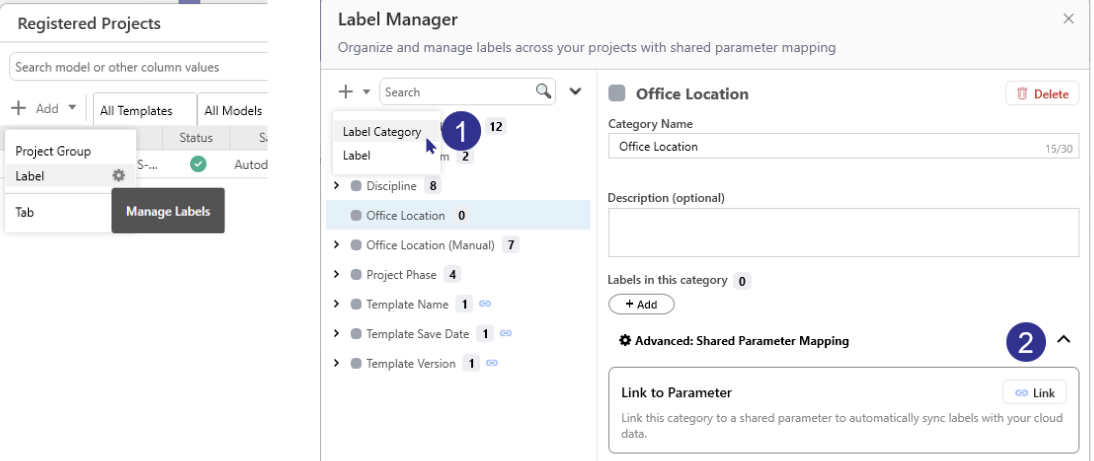Collapse the Advanced Shared Parameter Mapping section
Image resolution: width=1094 pixels, height=461 pixels.
(x=1063, y=340)
